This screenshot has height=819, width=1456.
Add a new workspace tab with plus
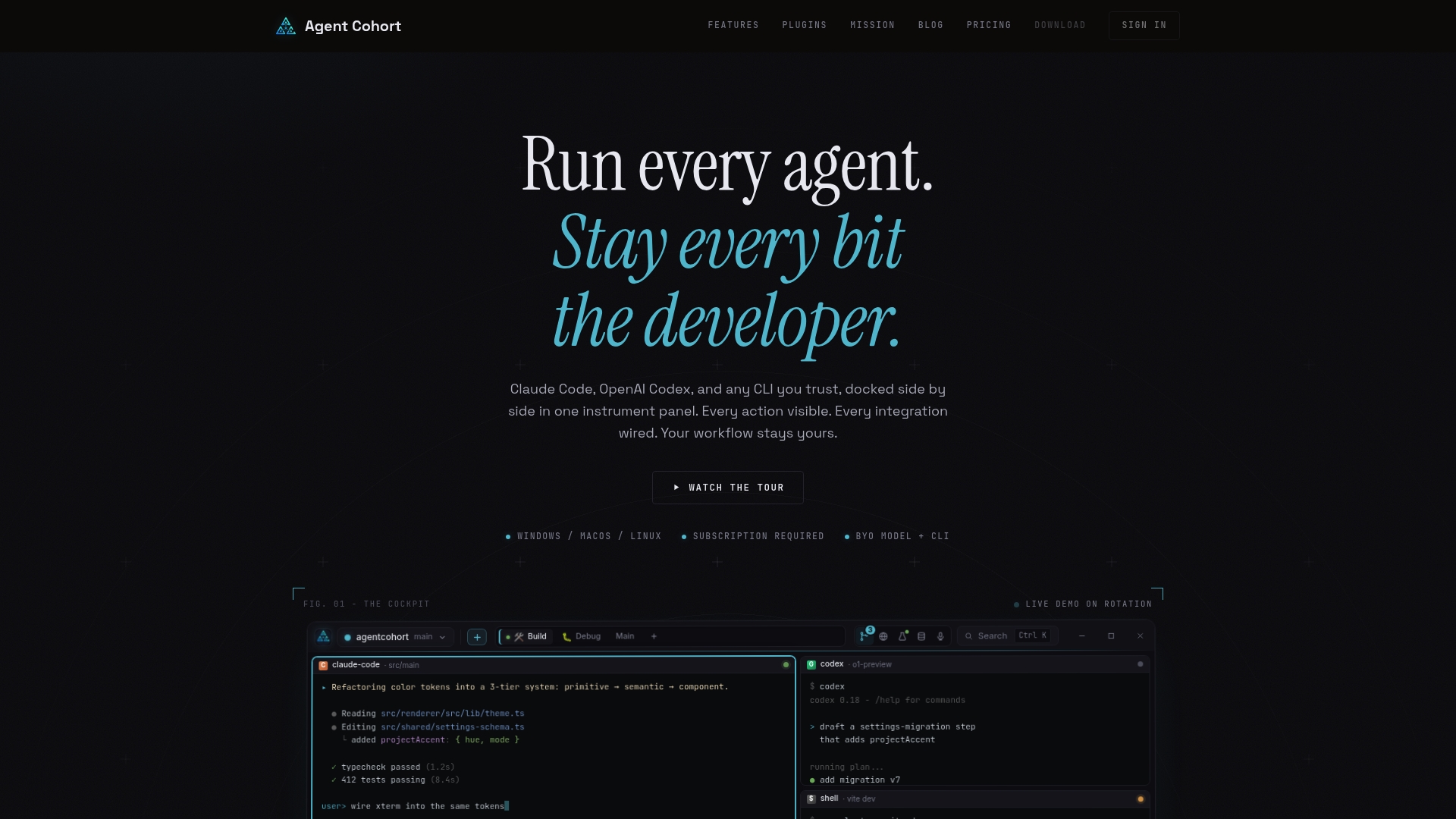click(654, 636)
